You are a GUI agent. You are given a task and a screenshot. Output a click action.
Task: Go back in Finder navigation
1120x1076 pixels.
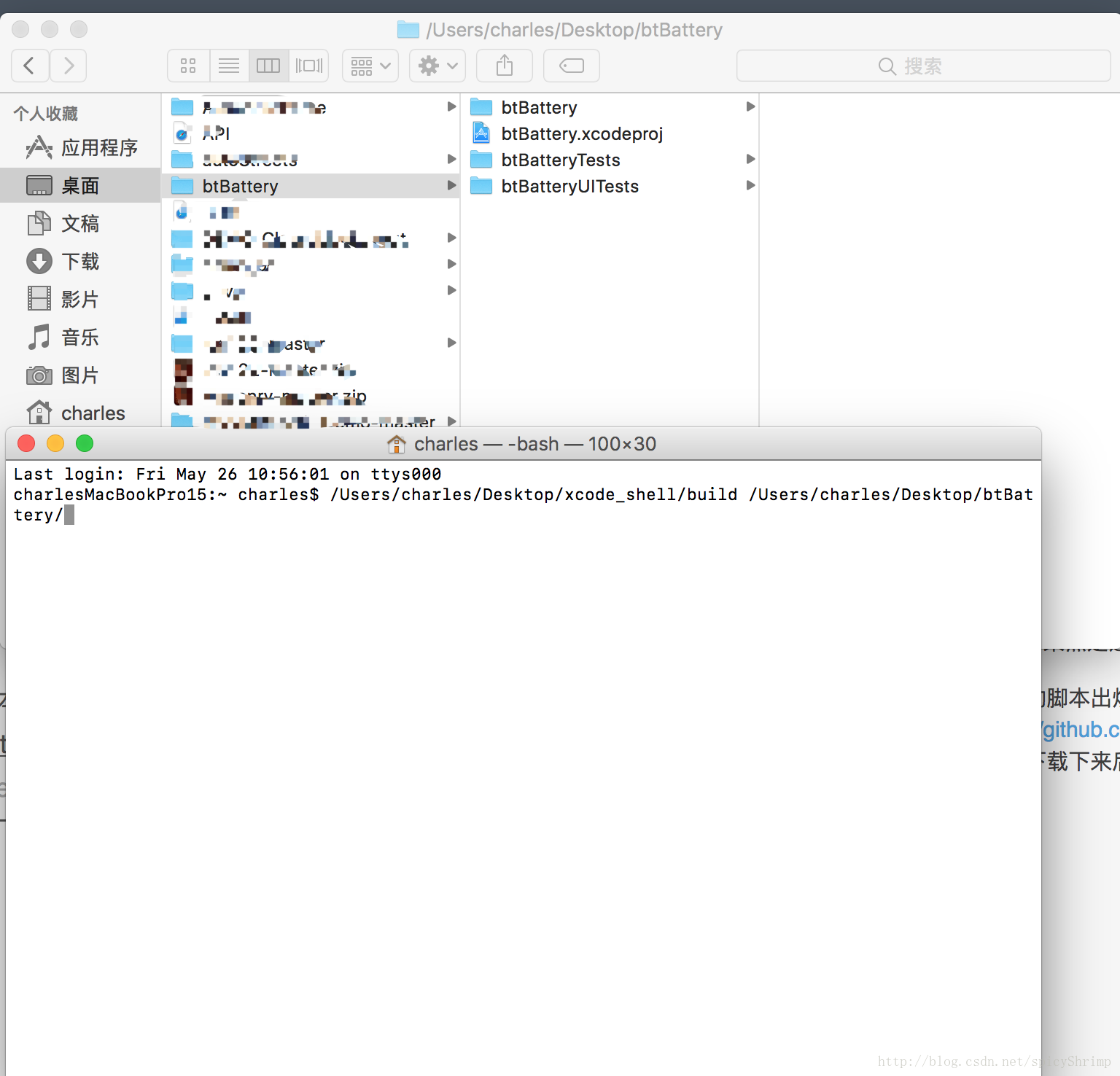(x=31, y=66)
